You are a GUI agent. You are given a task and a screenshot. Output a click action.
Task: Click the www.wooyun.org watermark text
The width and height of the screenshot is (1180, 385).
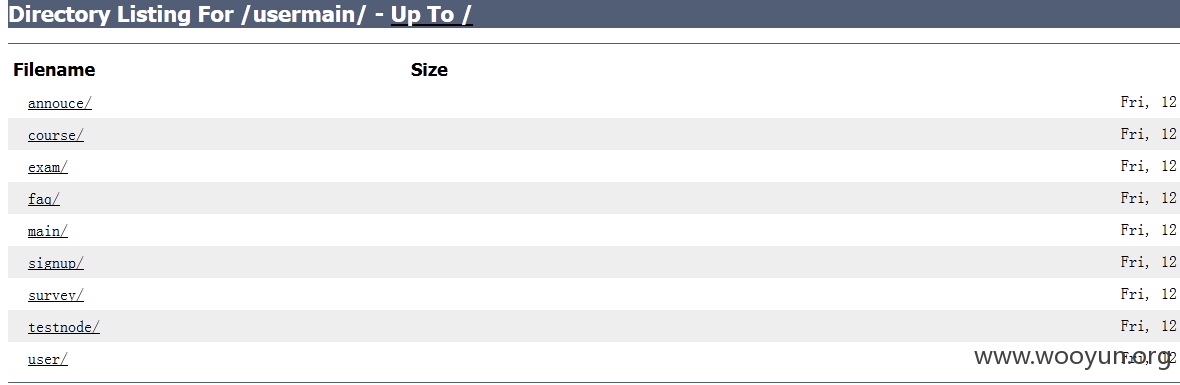click(1072, 356)
